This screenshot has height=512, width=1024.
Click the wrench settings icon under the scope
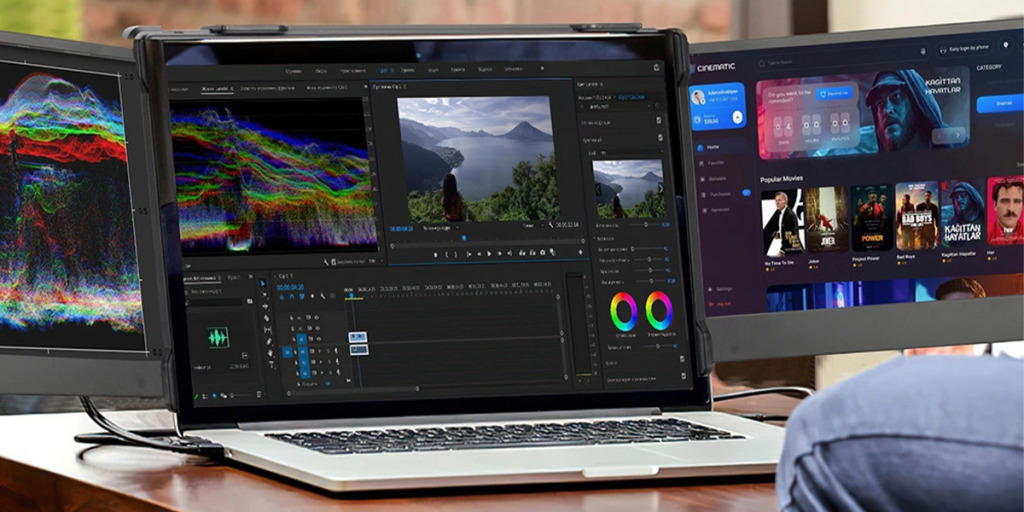point(328,262)
